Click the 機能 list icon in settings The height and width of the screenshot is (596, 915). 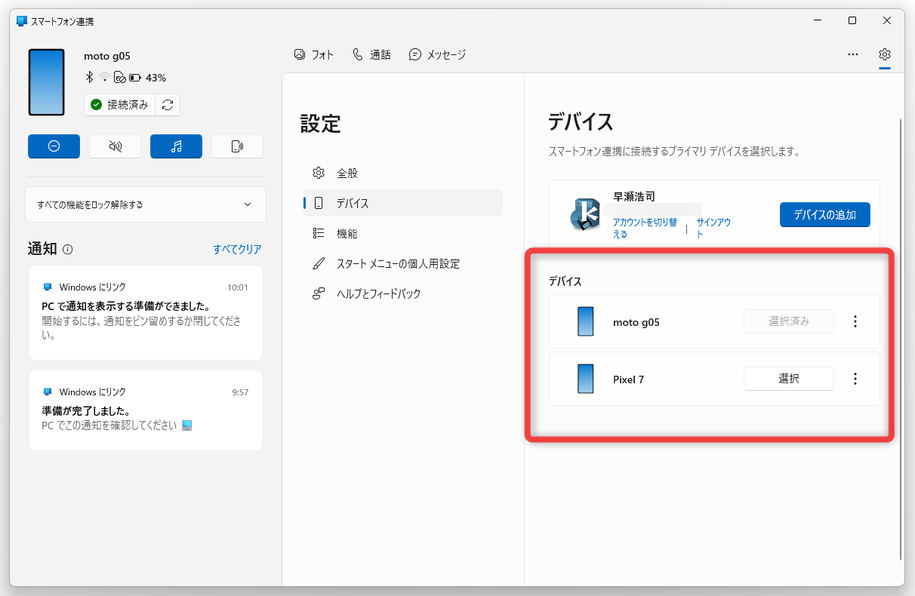pyautogui.click(x=318, y=233)
